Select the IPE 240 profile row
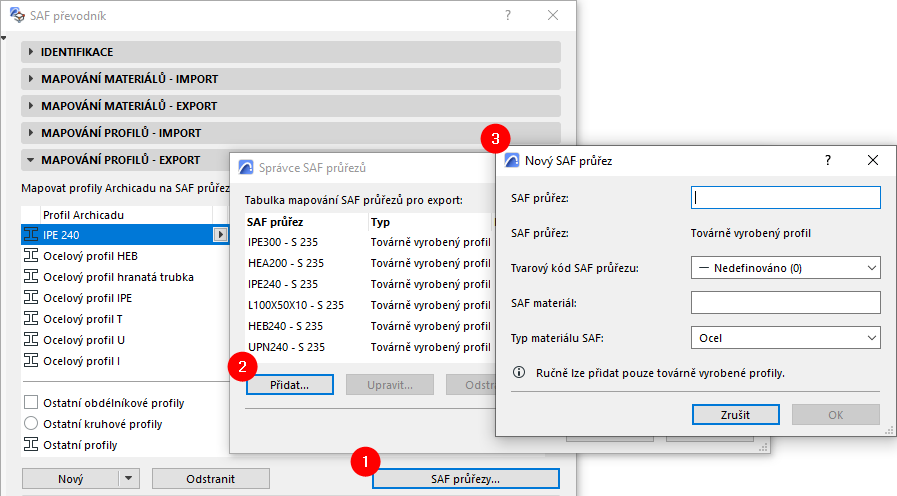The height and width of the screenshot is (496, 897). (x=125, y=235)
